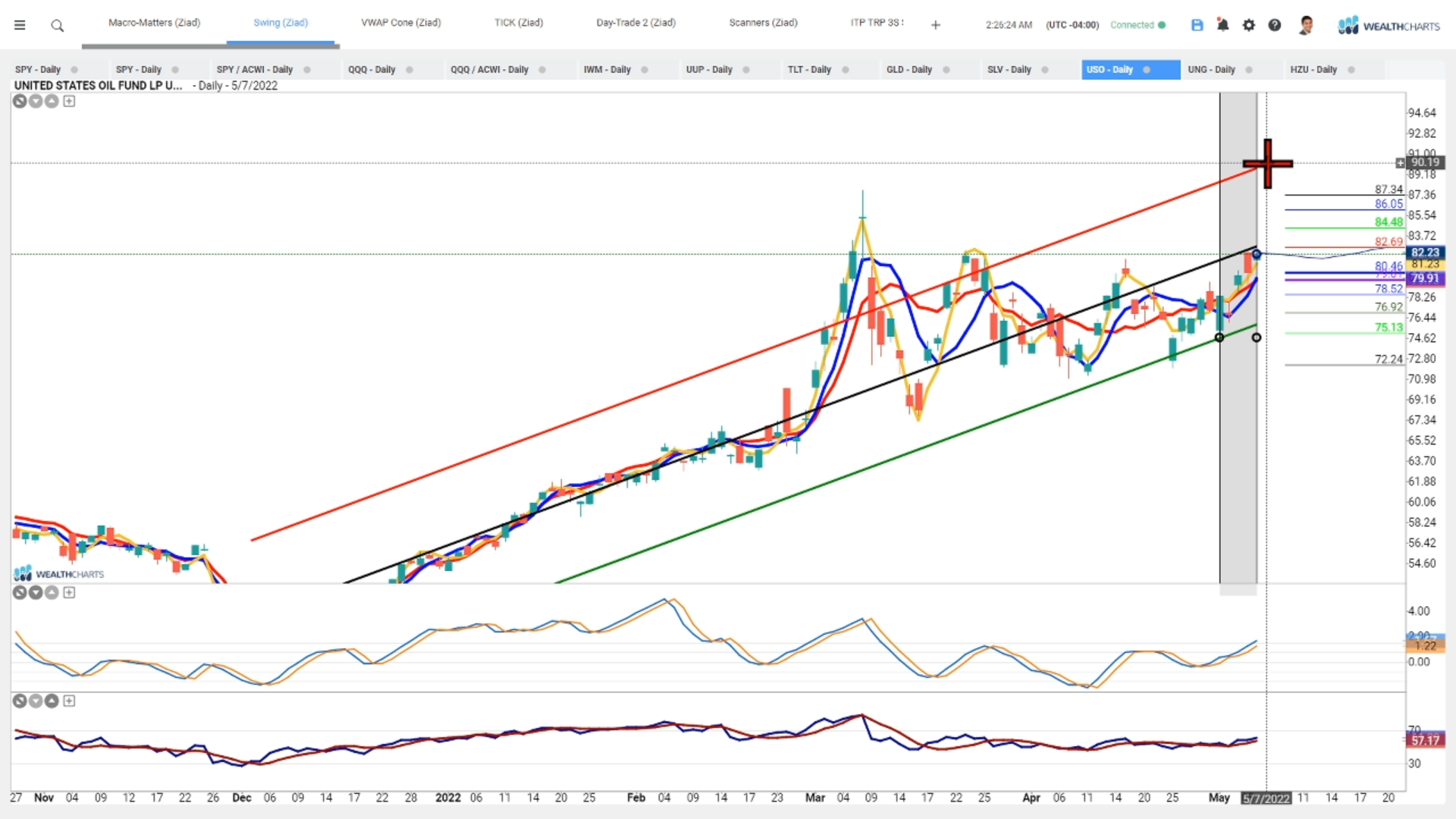The height and width of the screenshot is (819, 1456).
Task: Click the WealthCharts logo in header
Action: tap(1389, 26)
